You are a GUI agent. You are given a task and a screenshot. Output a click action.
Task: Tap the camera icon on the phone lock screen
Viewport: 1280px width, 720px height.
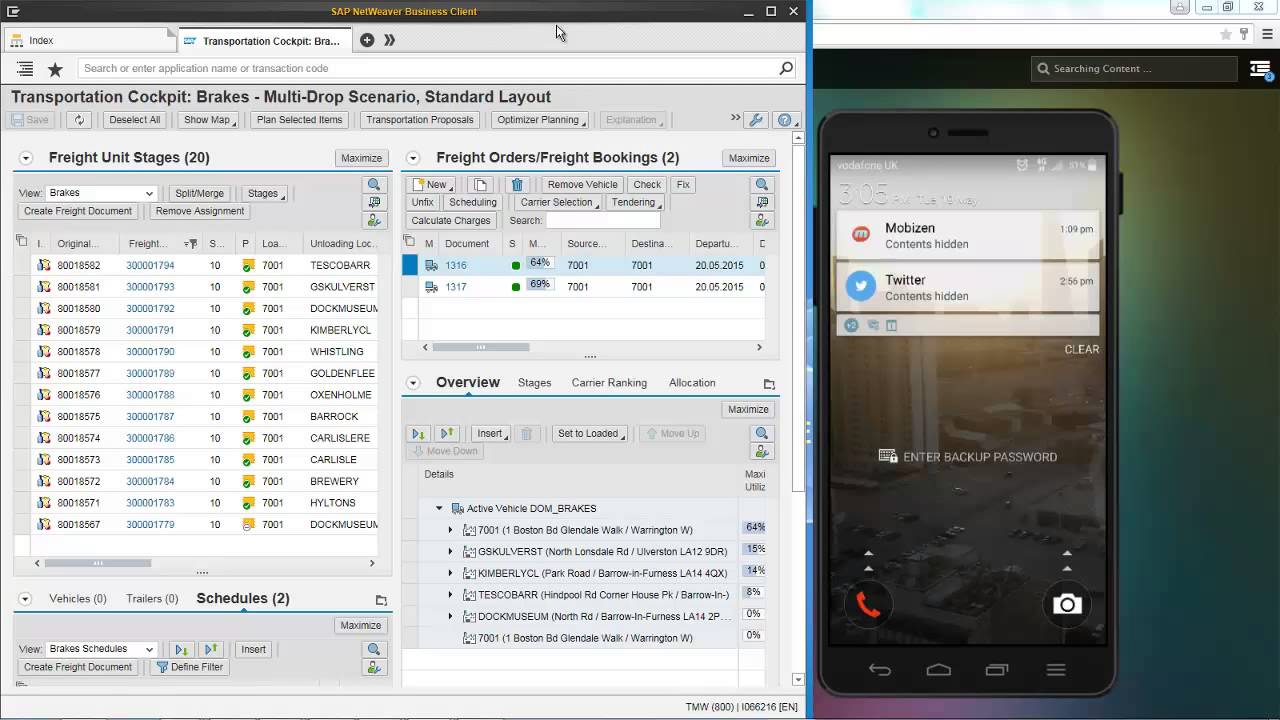[x=1067, y=604]
